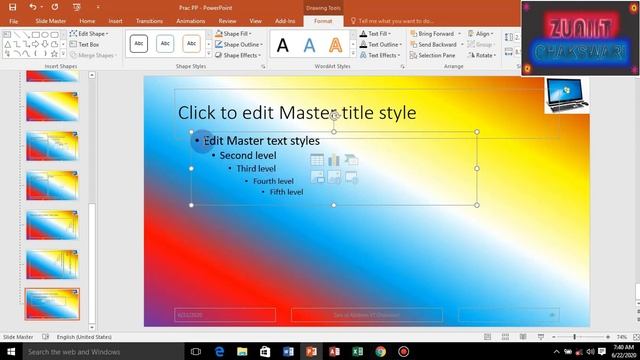Switch to Normal view in status bar
This screenshot has height=360, width=640.
[x=487, y=337]
